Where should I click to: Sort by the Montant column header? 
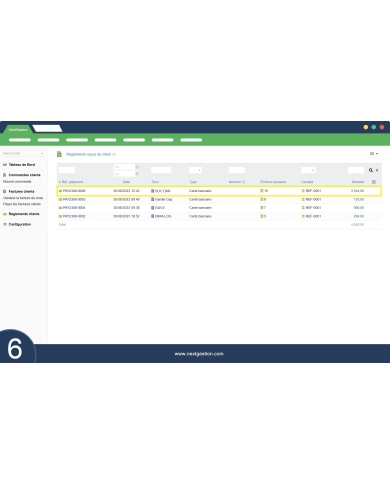[x=358, y=182]
